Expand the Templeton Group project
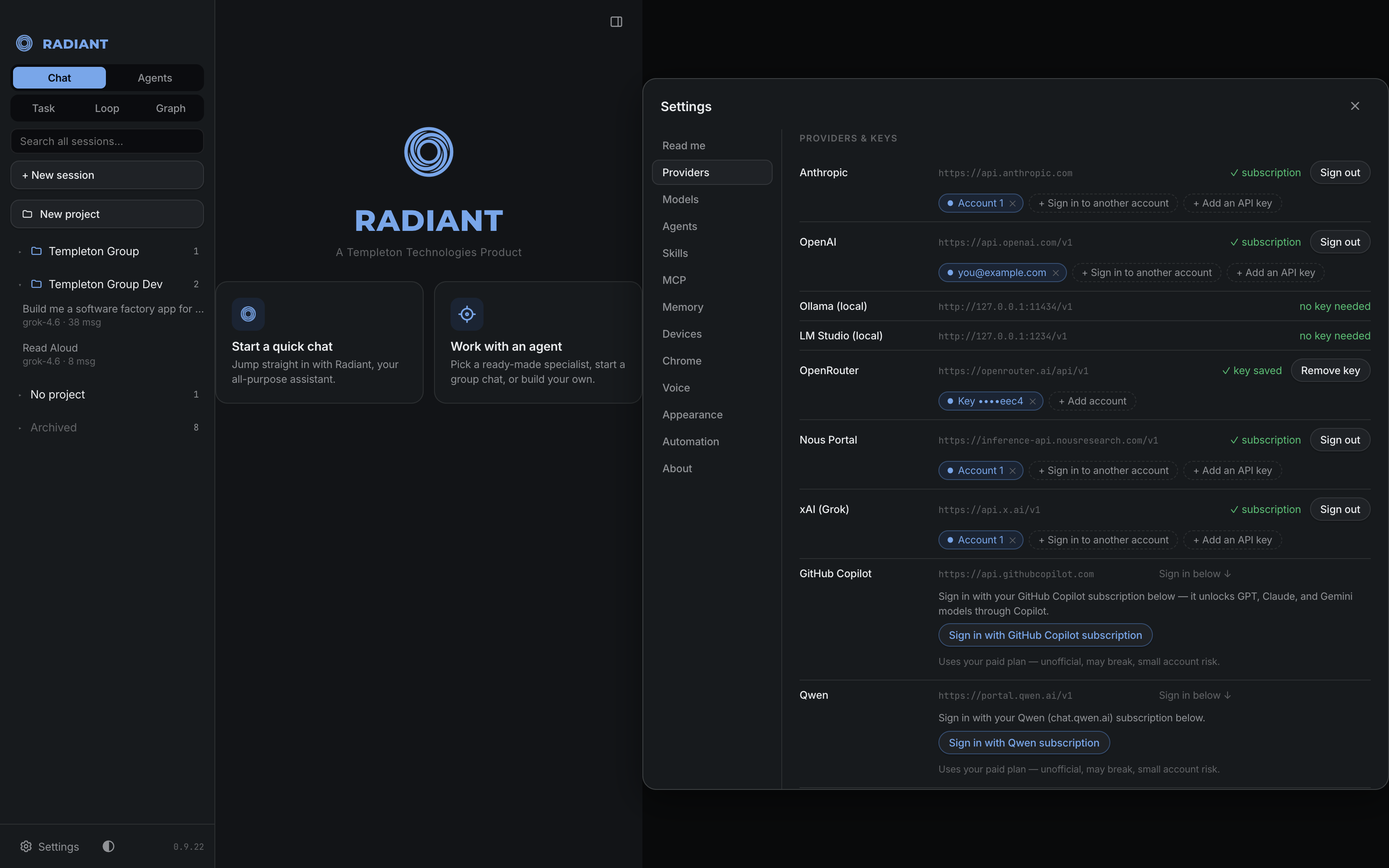Screen dimensions: 1389x868 pos(20,251)
